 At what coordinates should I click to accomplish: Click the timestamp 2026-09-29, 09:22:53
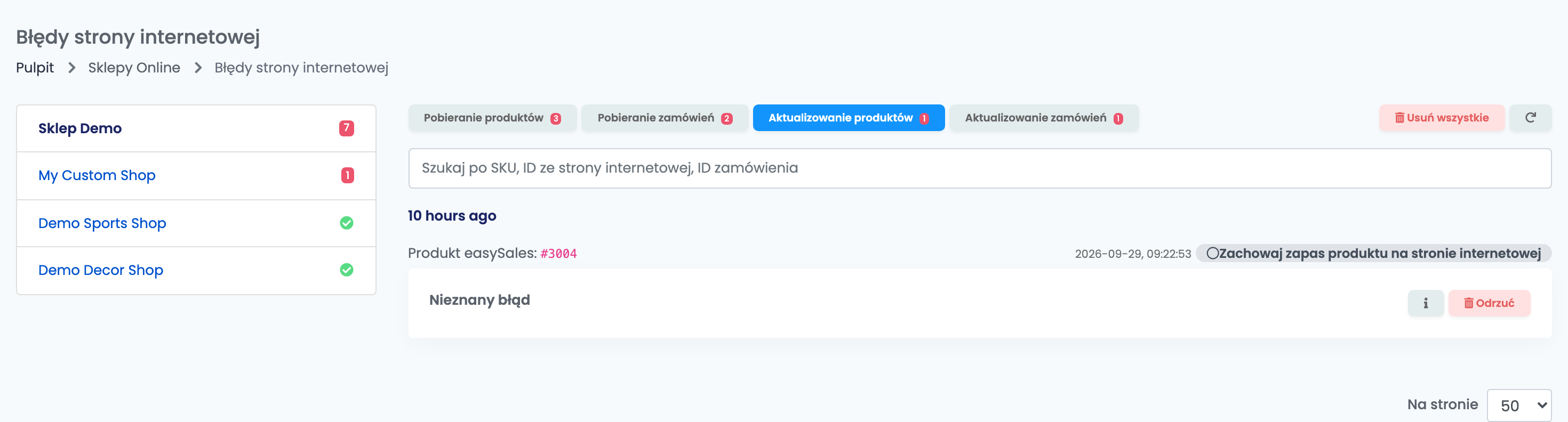[x=1133, y=254]
